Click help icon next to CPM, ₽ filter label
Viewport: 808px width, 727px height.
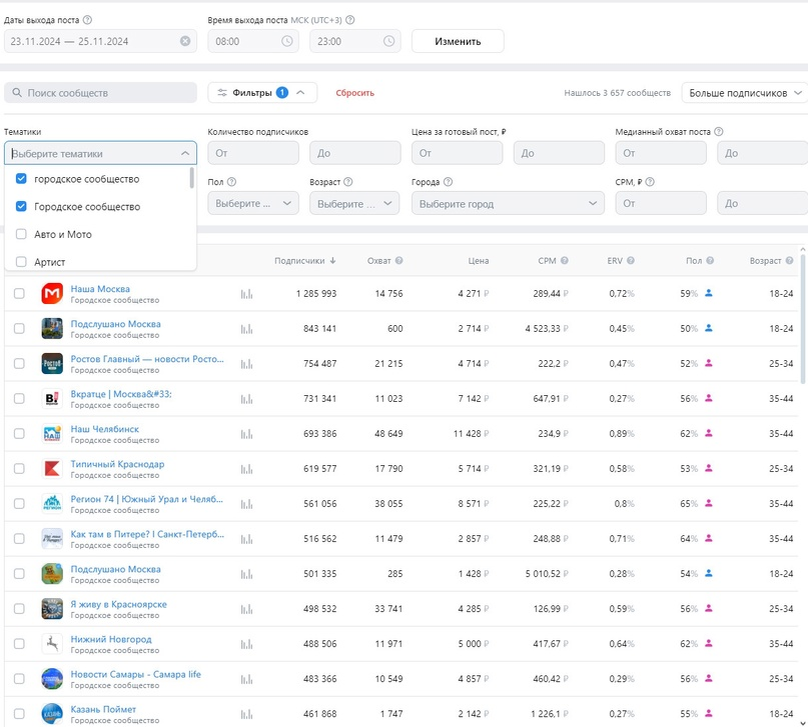click(650, 182)
